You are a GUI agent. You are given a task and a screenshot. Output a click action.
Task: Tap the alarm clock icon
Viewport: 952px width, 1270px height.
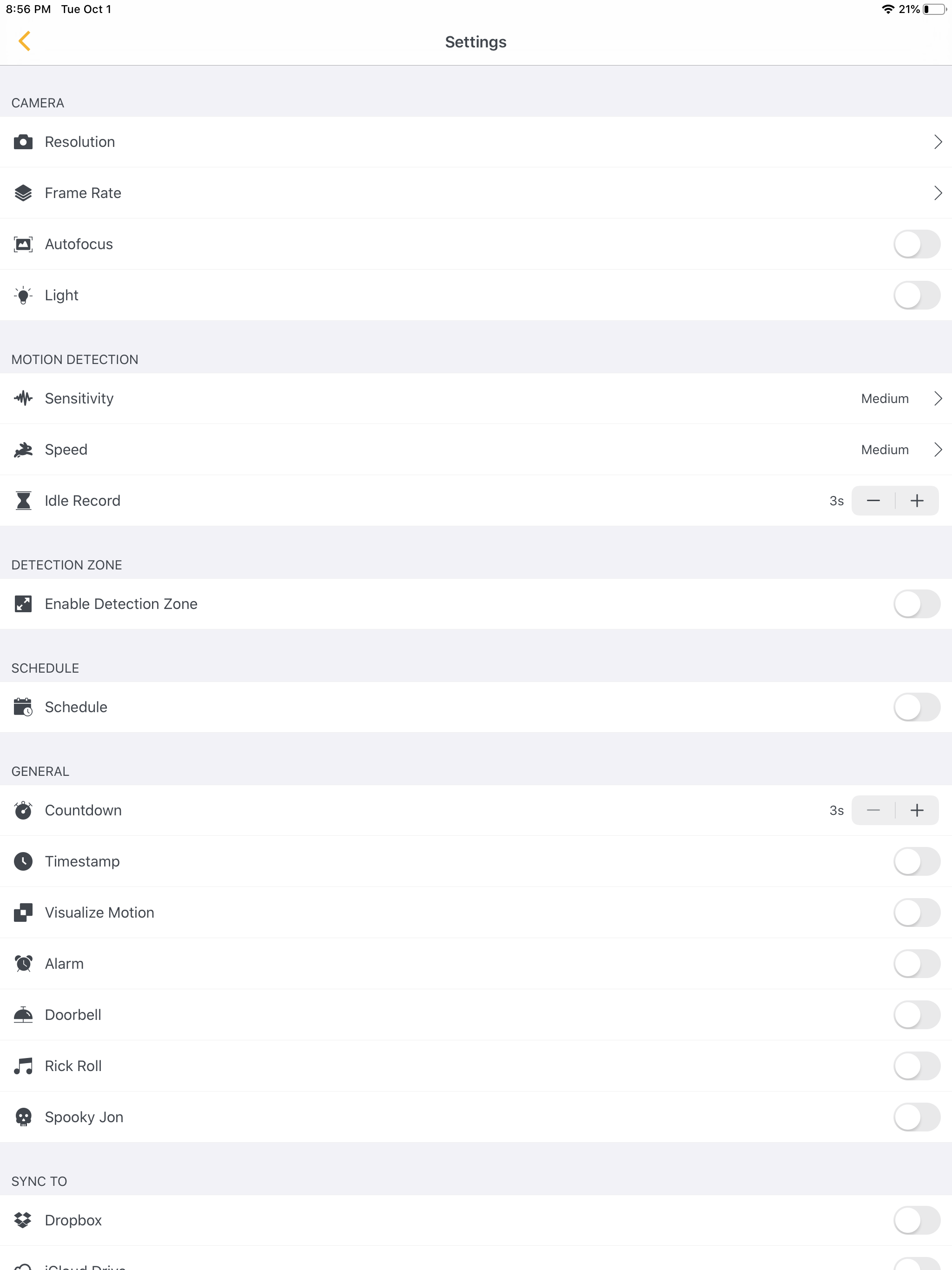[x=23, y=963]
